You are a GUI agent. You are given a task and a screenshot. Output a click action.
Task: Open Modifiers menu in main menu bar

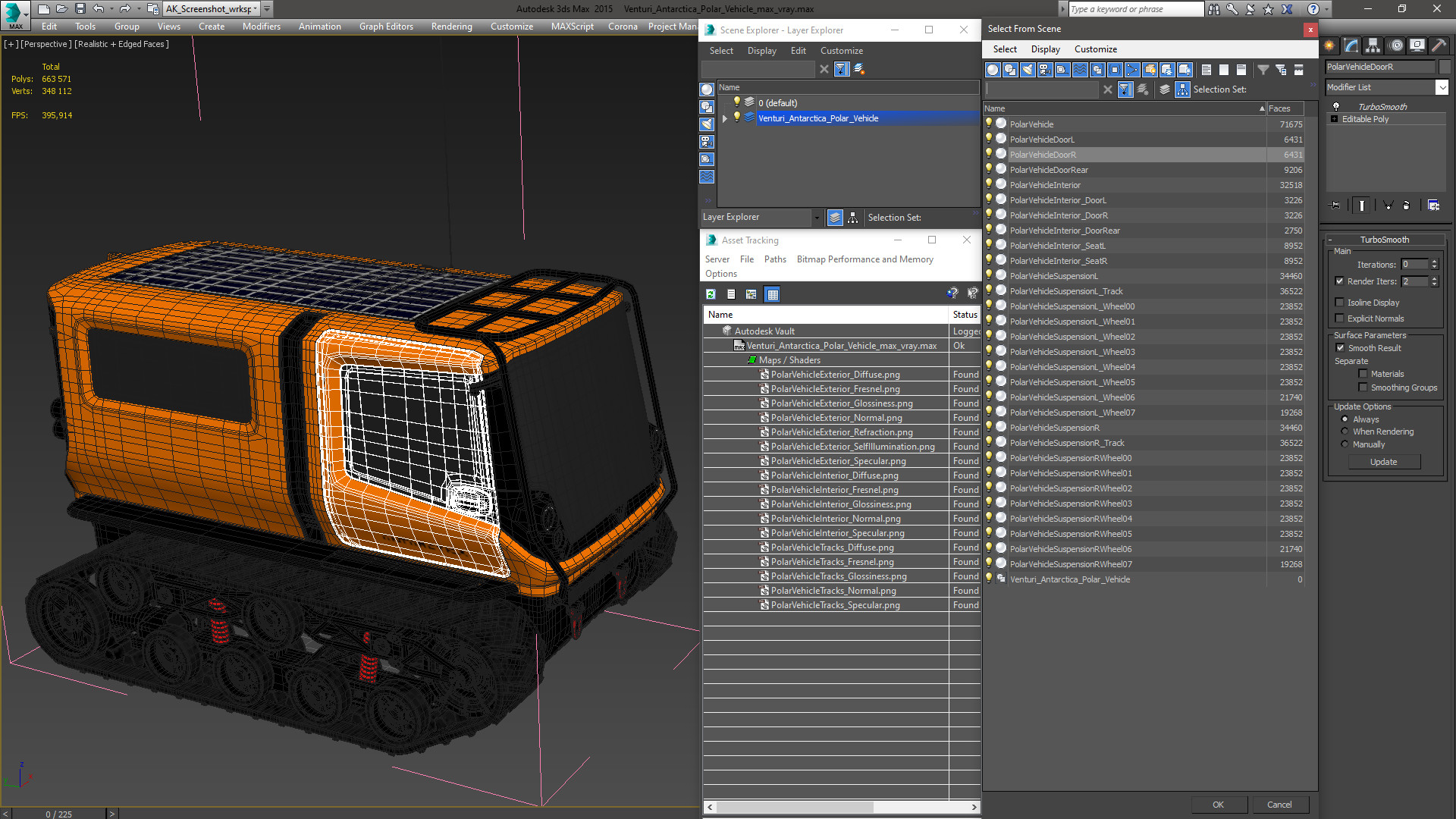tap(262, 27)
